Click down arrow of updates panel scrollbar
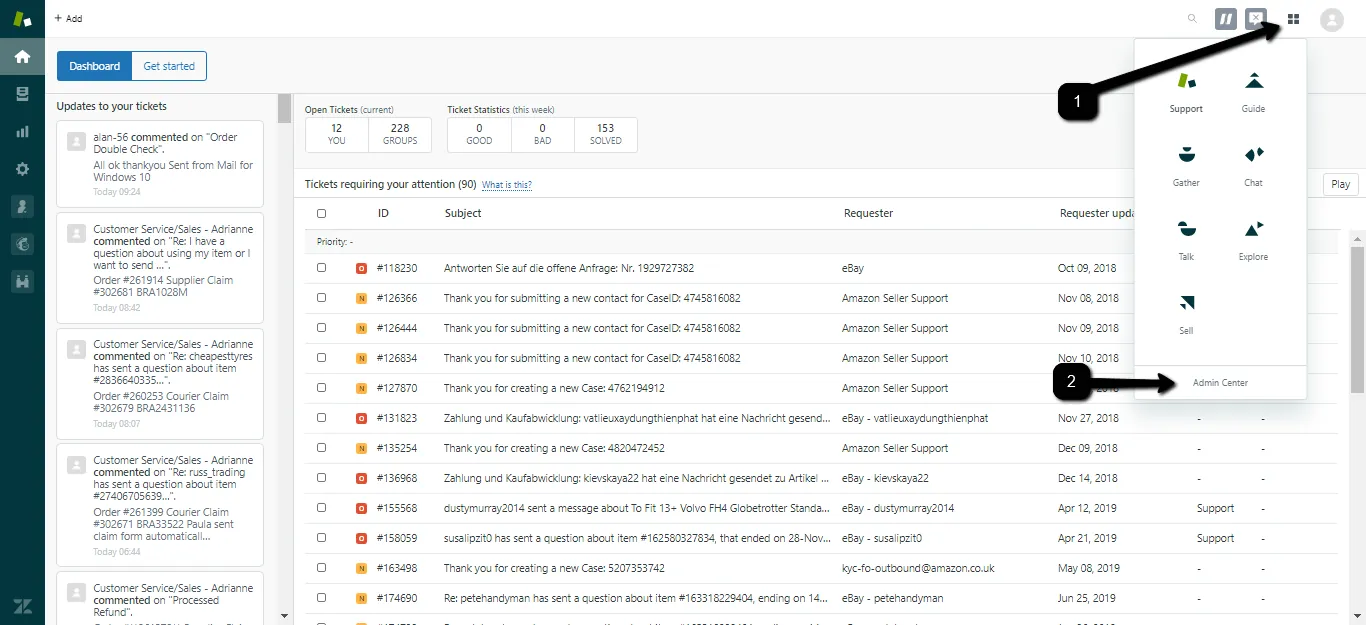 [284, 616]
